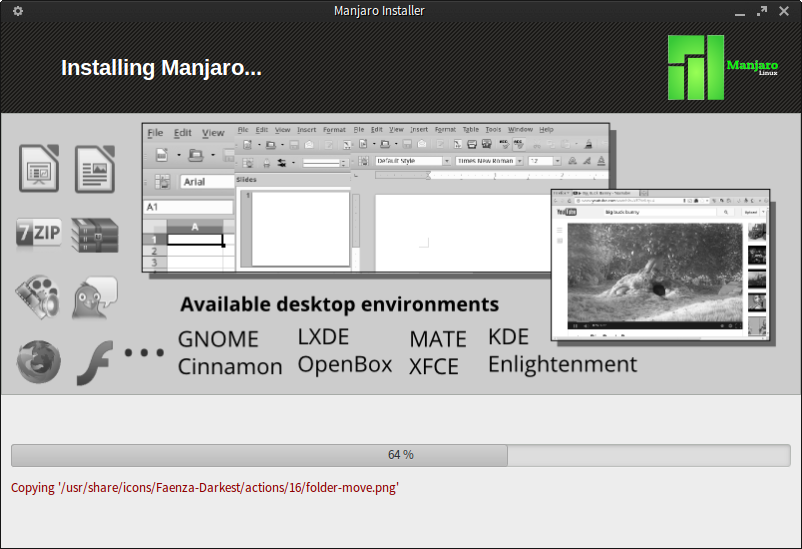Image resolution: width=802 pixels, height=549 pixels.
Task: Click the 7ZIP archive icon
Action: 39,233
